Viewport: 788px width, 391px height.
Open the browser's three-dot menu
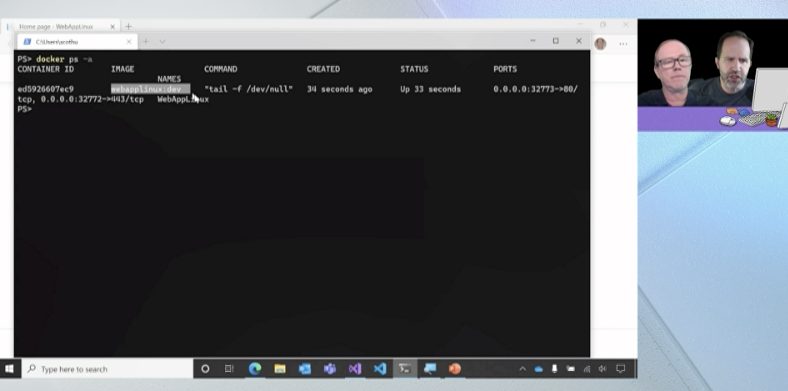[x=623, y=44]
